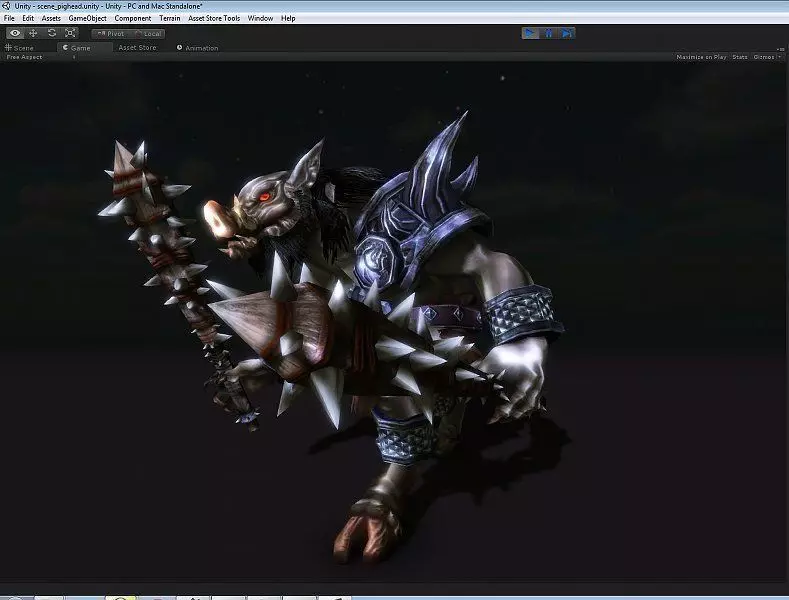This screenshot has height=600, width=789.
Task: Open the Help menu
Action: (288, 18)
